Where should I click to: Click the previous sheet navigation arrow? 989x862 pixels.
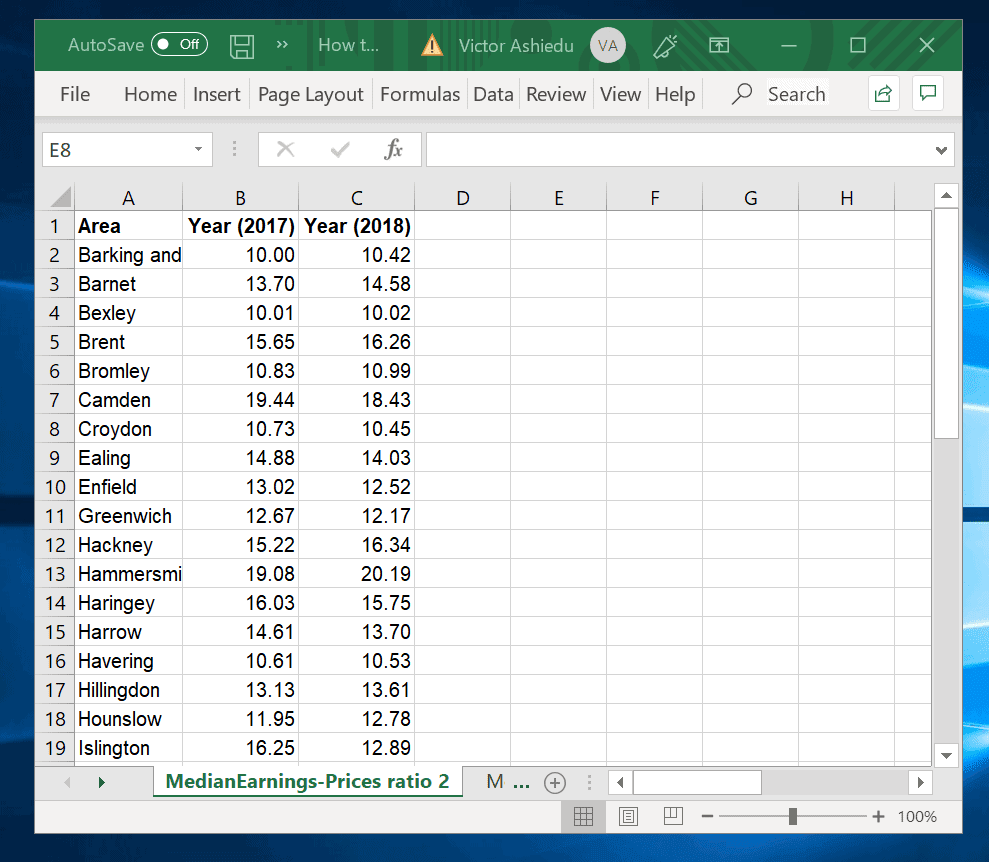point(67,783)
